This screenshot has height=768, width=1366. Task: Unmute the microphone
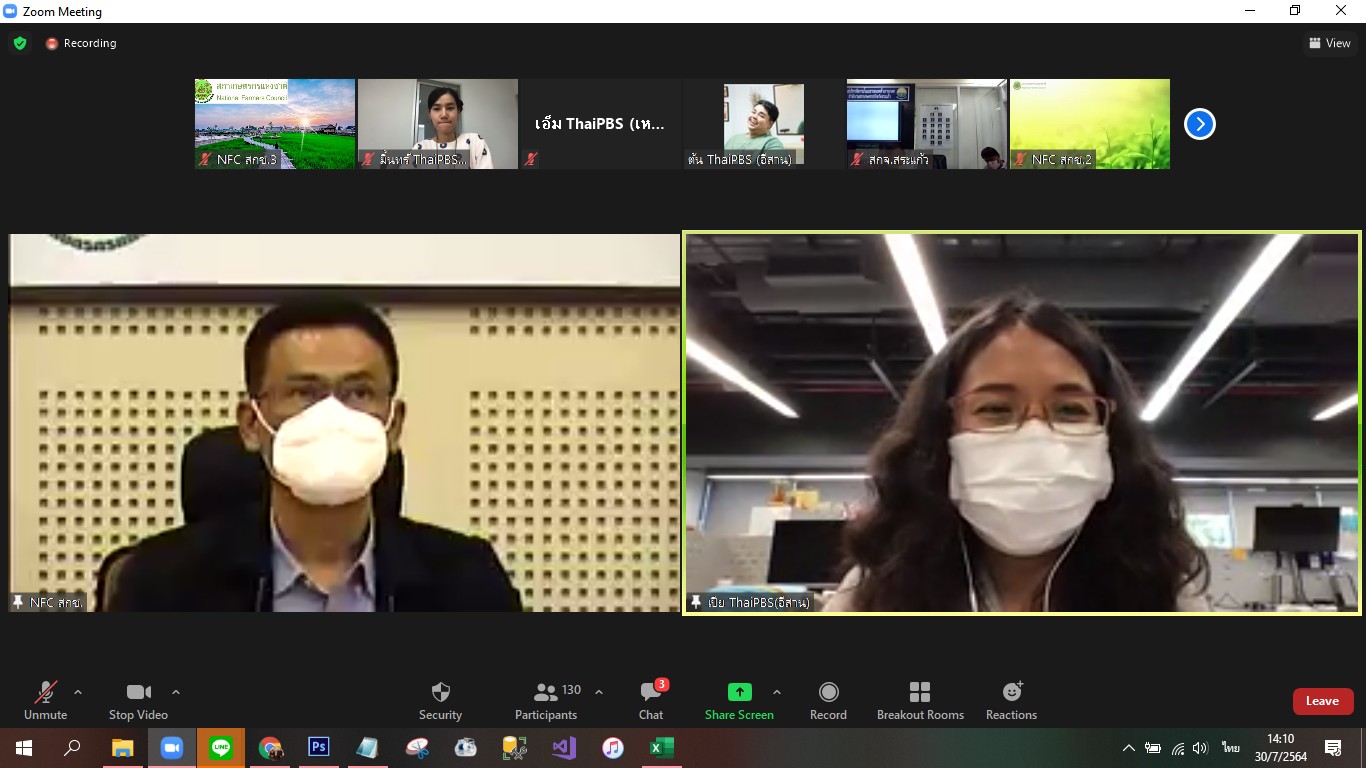pos(45,701)
